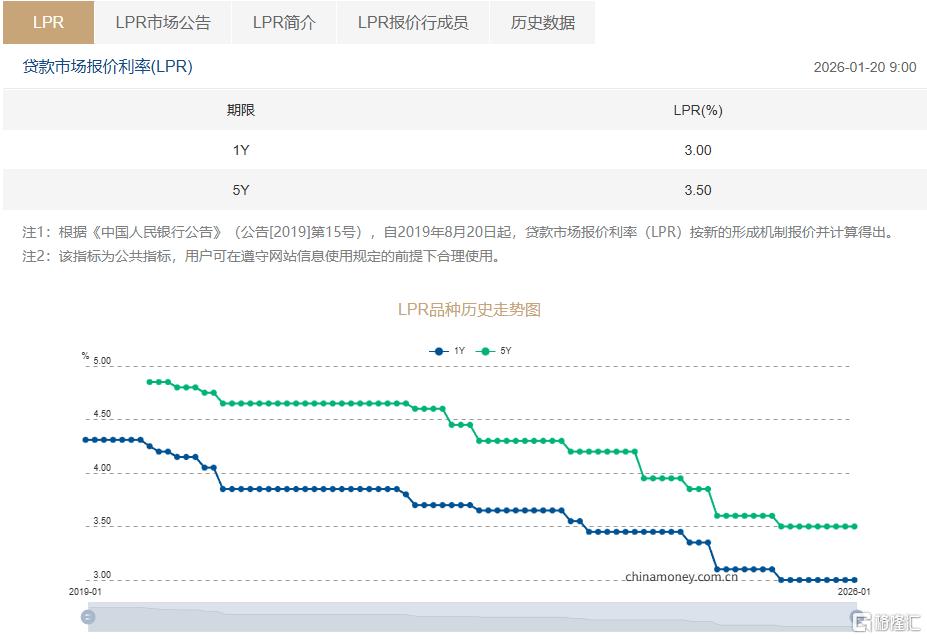Click the last data point on the 1Y line

(x=853, y=579)
